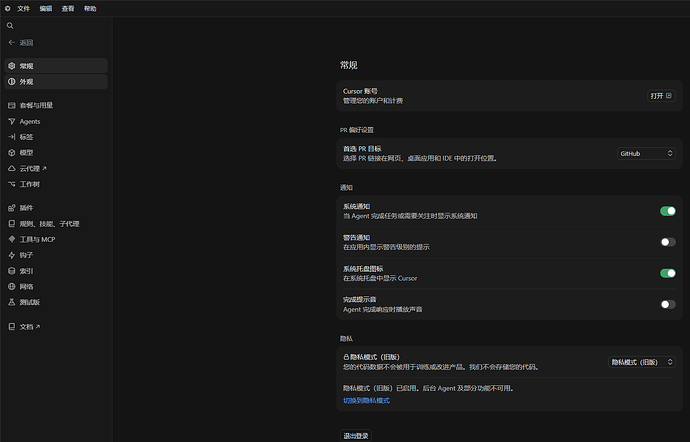Click the 隐私 section label

pyautogui.click(x=346, y=339)
